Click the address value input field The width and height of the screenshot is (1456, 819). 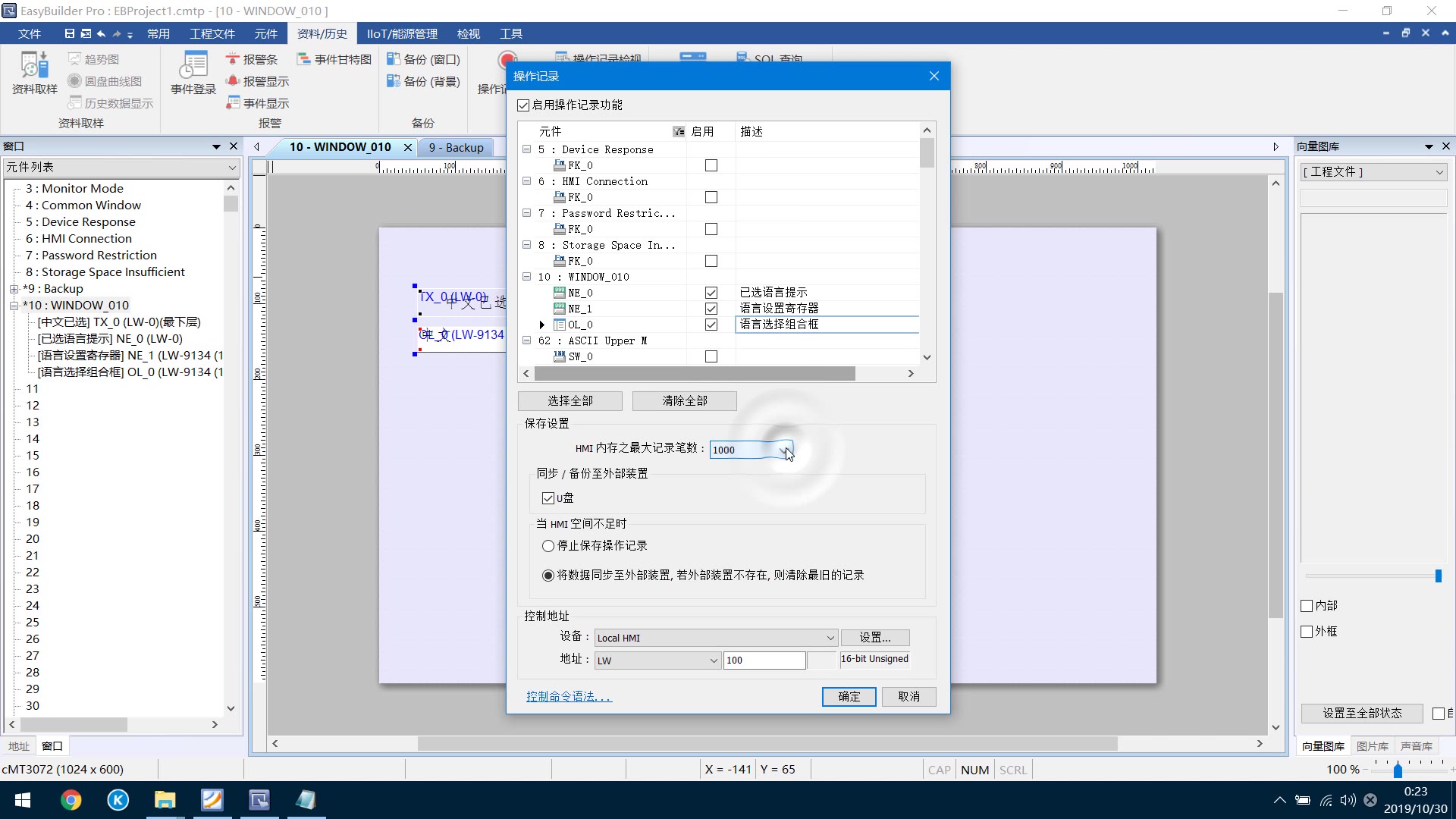764,661
